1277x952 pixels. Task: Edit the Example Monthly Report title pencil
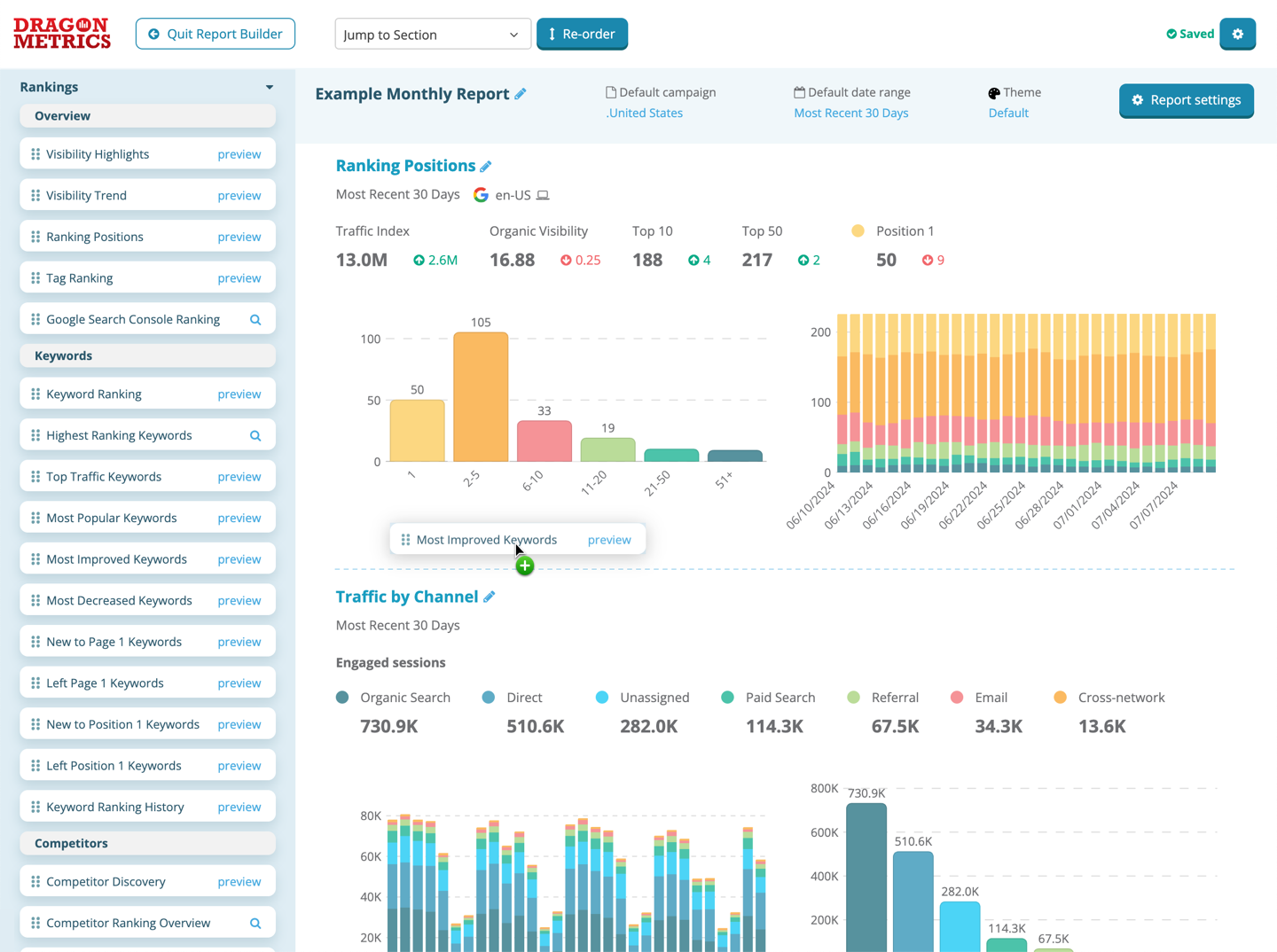tap(521, 94)
